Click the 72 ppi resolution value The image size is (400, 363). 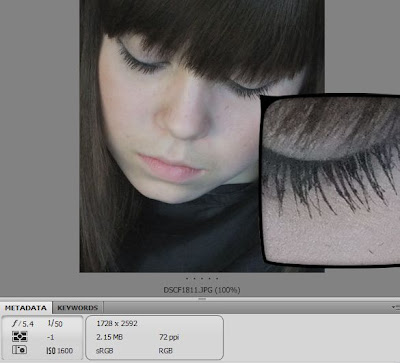click(x=169, y=337)
